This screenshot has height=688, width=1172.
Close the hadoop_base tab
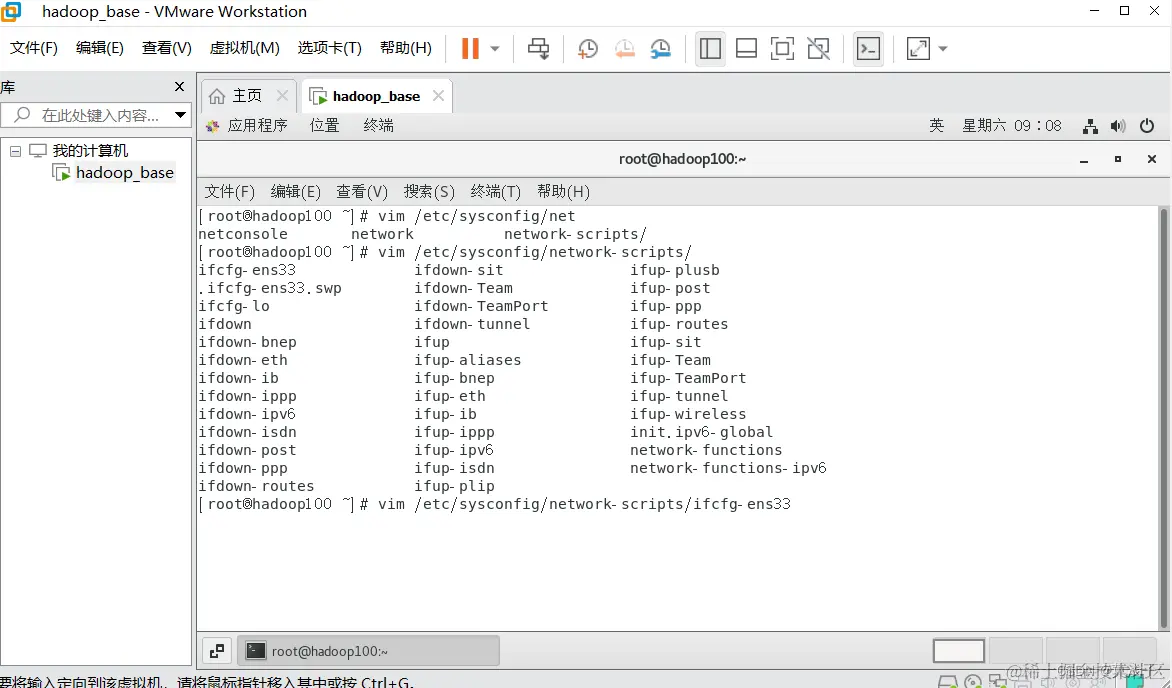[x=439, y=96]
